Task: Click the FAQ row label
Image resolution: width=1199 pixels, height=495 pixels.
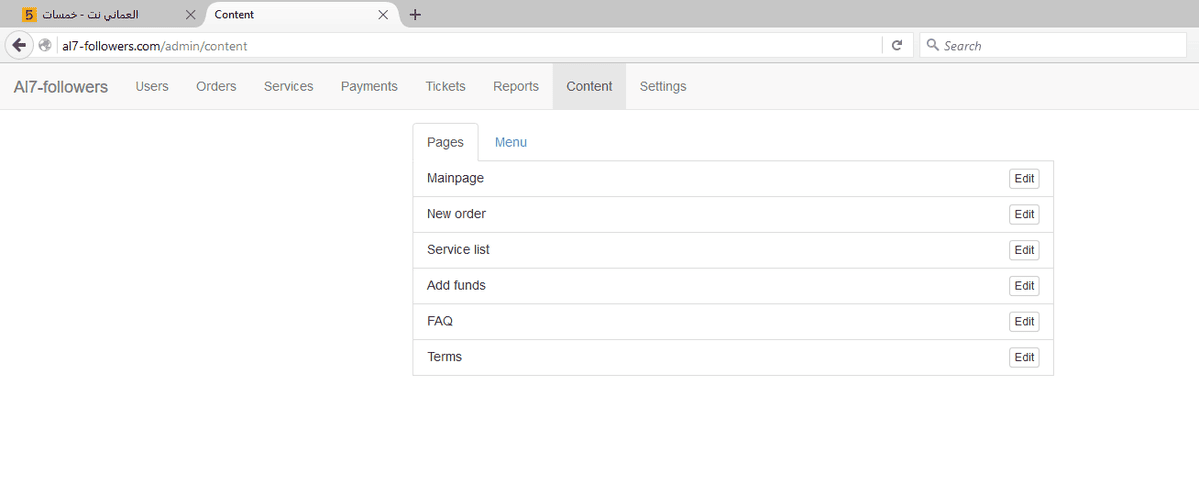Action: point(440,321)
